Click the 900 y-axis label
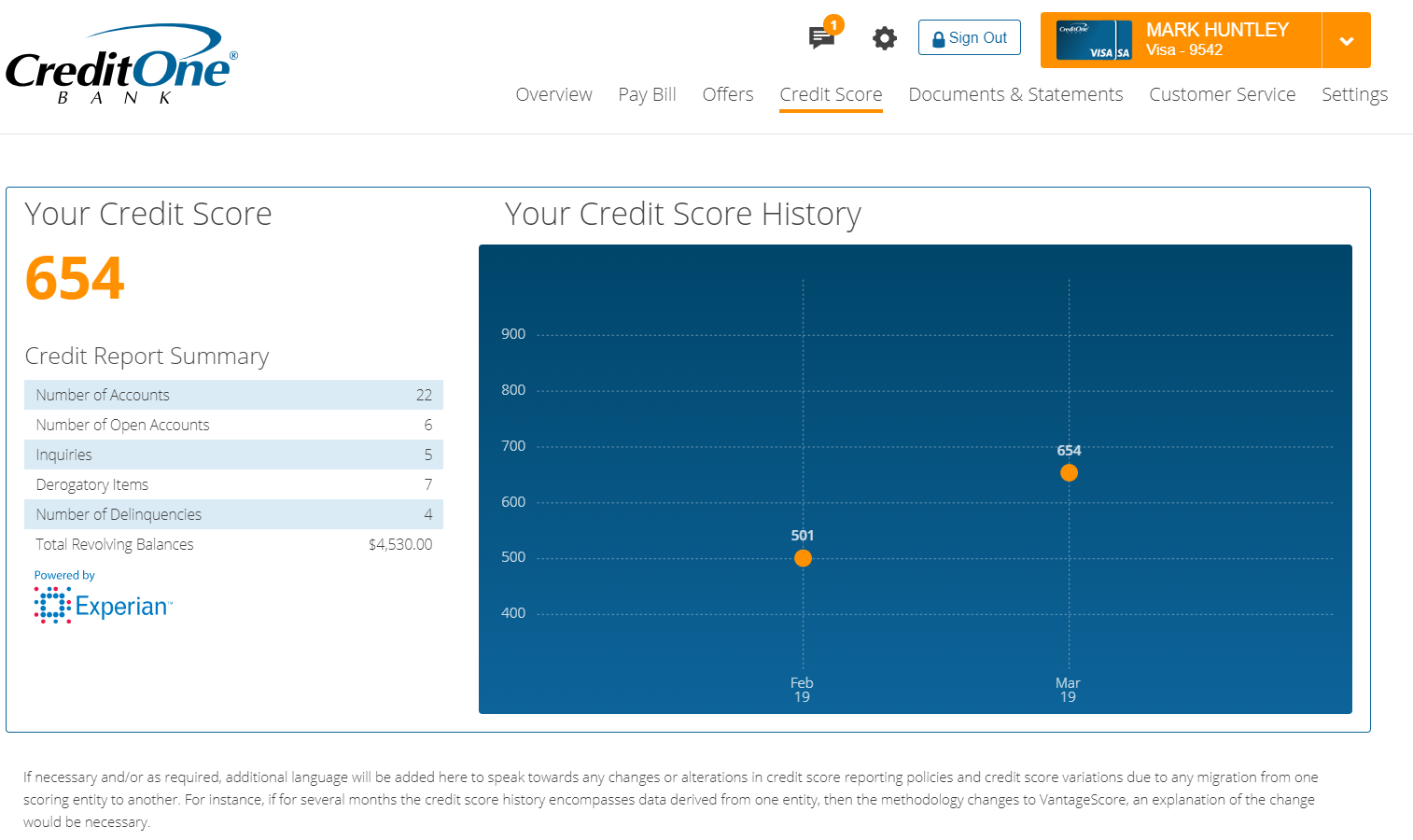This screenshot has width=1413, height=840. (x=513, y=334)
